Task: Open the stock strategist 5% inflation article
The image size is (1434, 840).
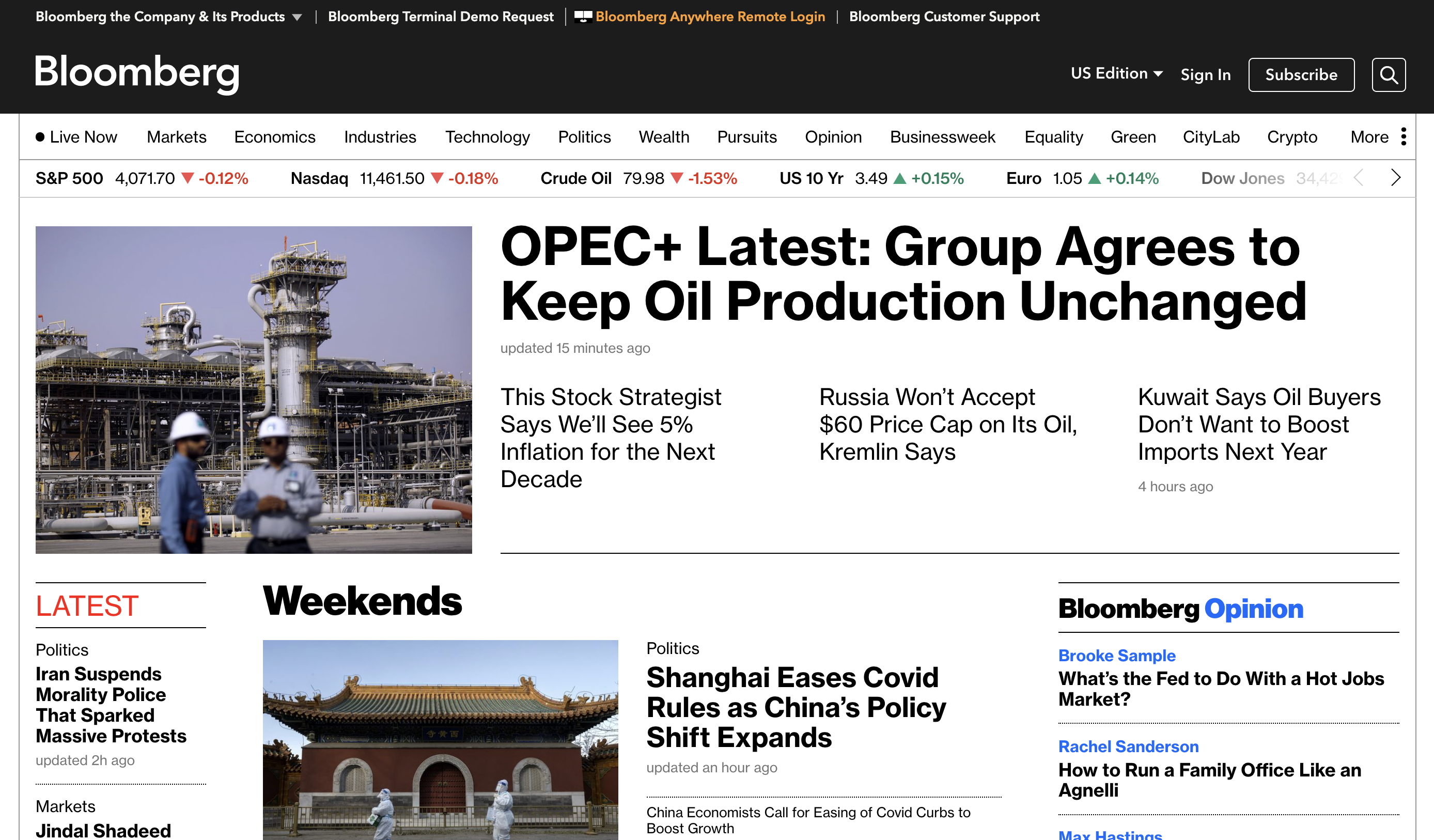Action: point(611,438)
